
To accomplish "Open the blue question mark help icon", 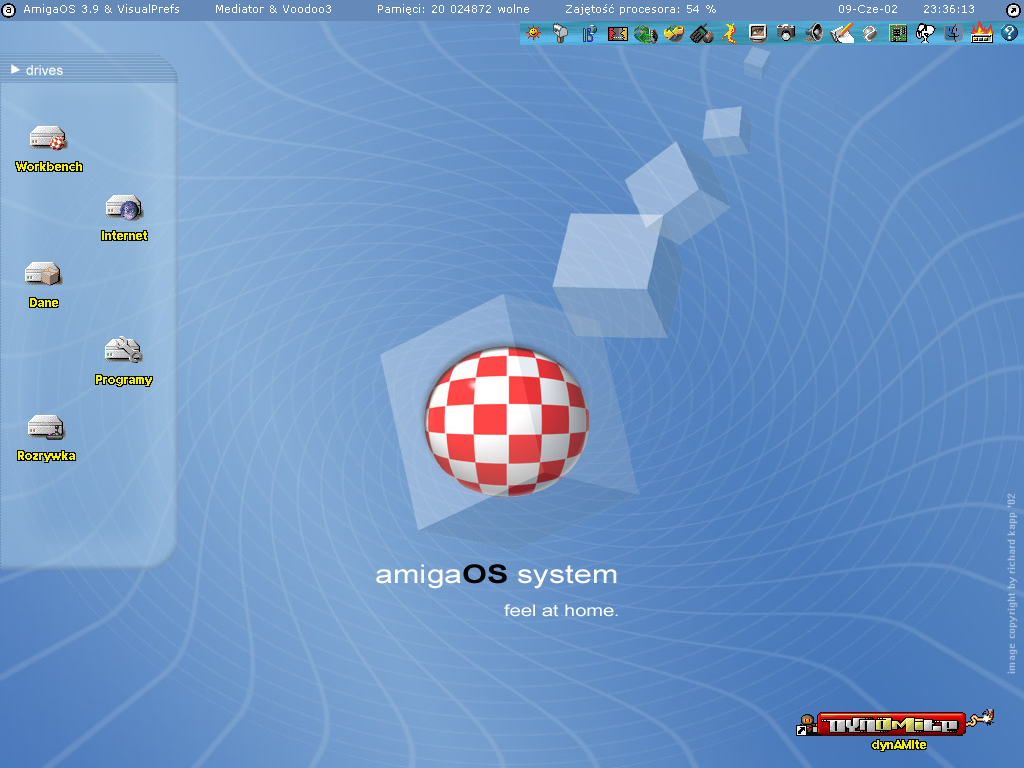I will [1010, 33].
